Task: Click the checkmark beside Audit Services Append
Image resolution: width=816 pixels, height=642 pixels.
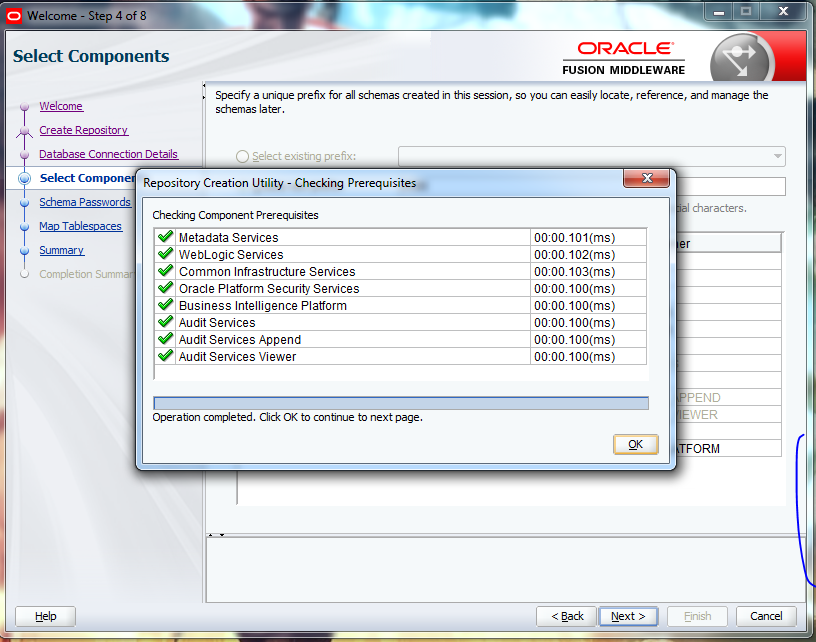Action: pos(165,339)
